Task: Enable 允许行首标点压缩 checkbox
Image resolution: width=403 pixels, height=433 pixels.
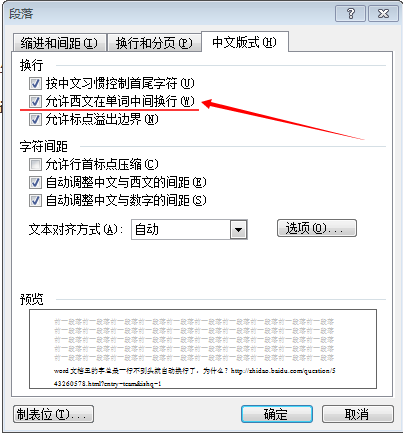Action: point(35,164)
